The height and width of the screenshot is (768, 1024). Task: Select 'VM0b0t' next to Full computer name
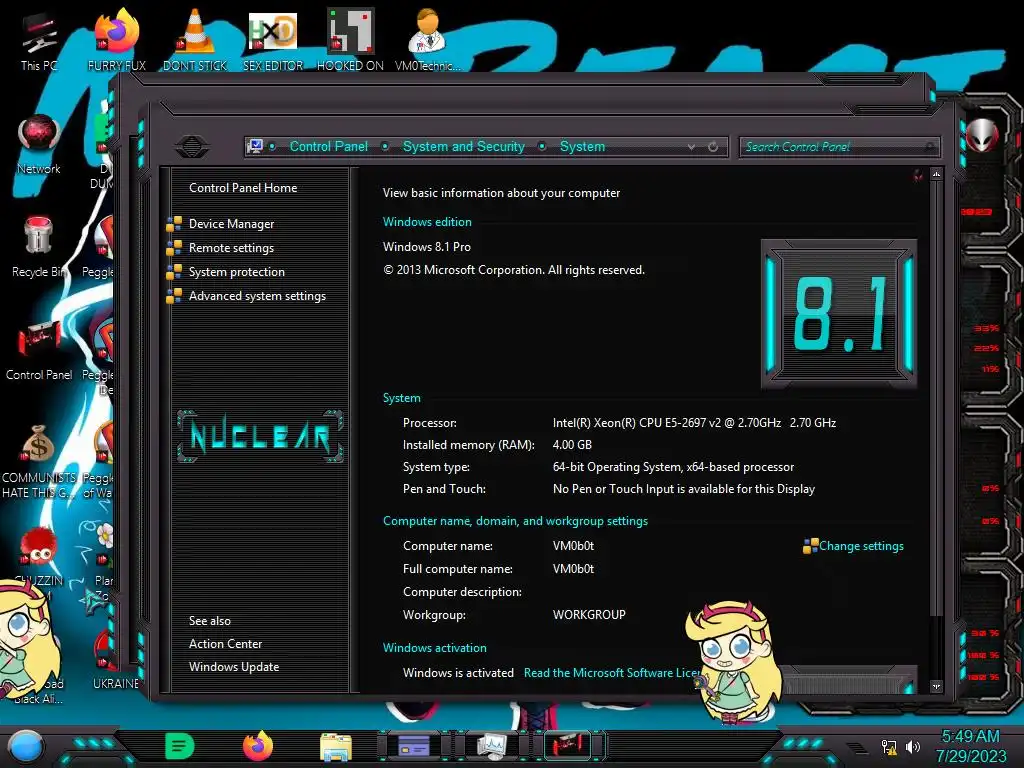[x=573, y=569]
